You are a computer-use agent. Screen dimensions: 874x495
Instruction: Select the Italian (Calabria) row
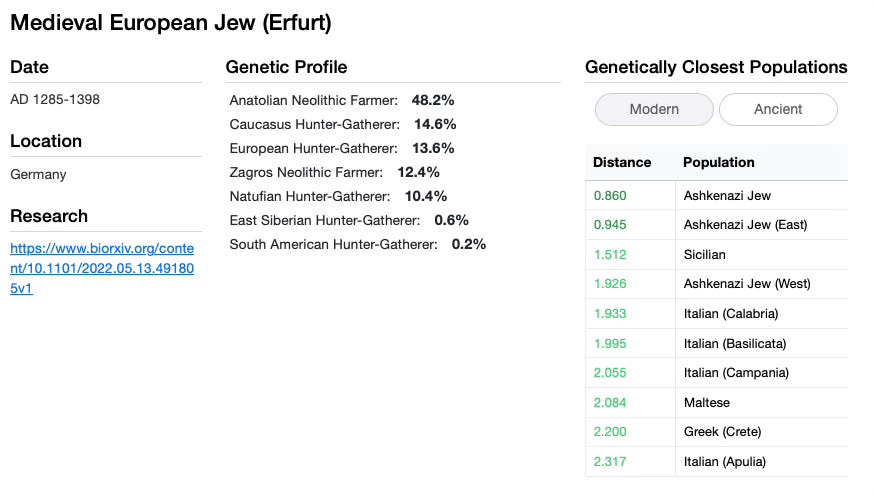pos(730,313)
